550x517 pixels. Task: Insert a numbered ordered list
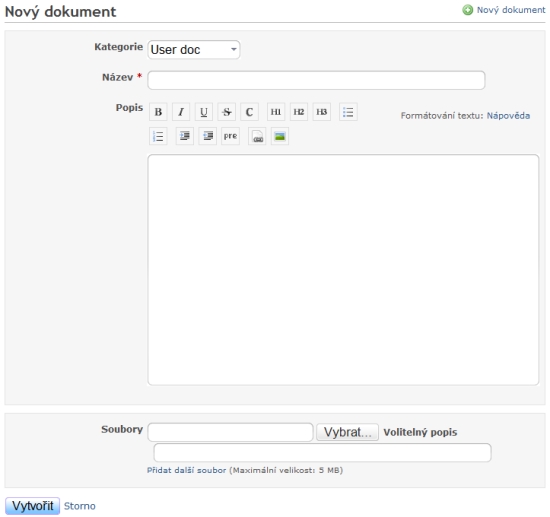pos(158,136)
